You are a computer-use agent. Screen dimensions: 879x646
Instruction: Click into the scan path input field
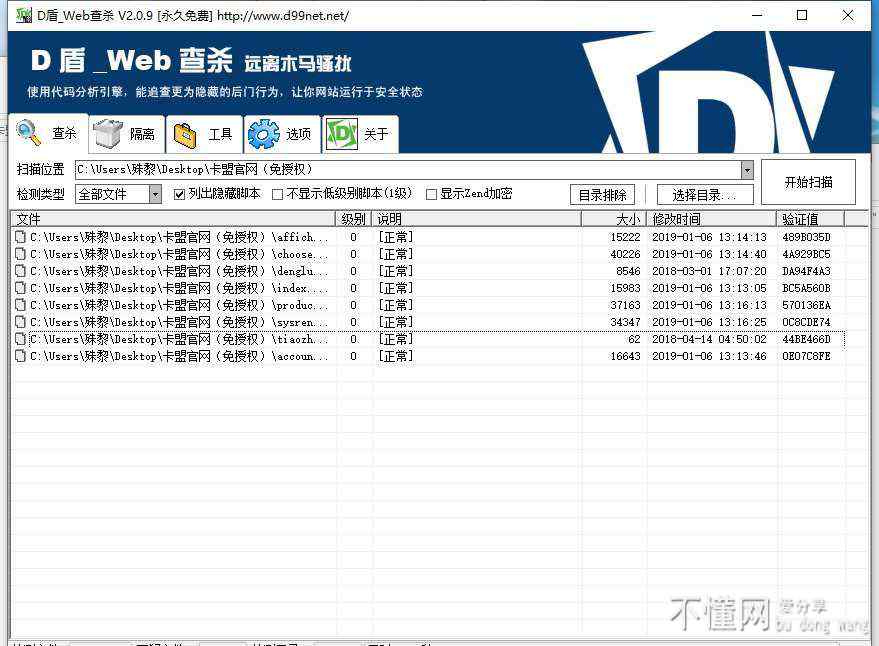point(408,170)
